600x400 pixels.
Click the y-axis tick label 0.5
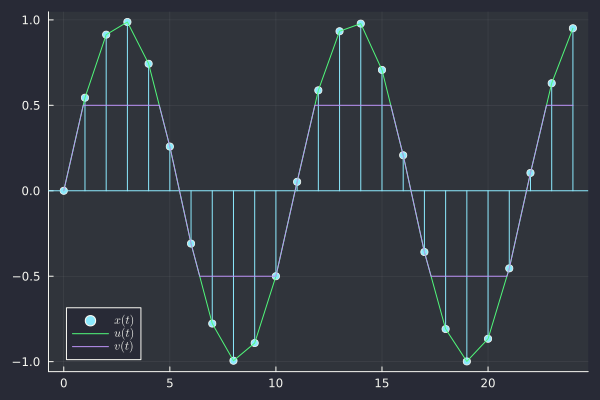(x=30, y=105)
